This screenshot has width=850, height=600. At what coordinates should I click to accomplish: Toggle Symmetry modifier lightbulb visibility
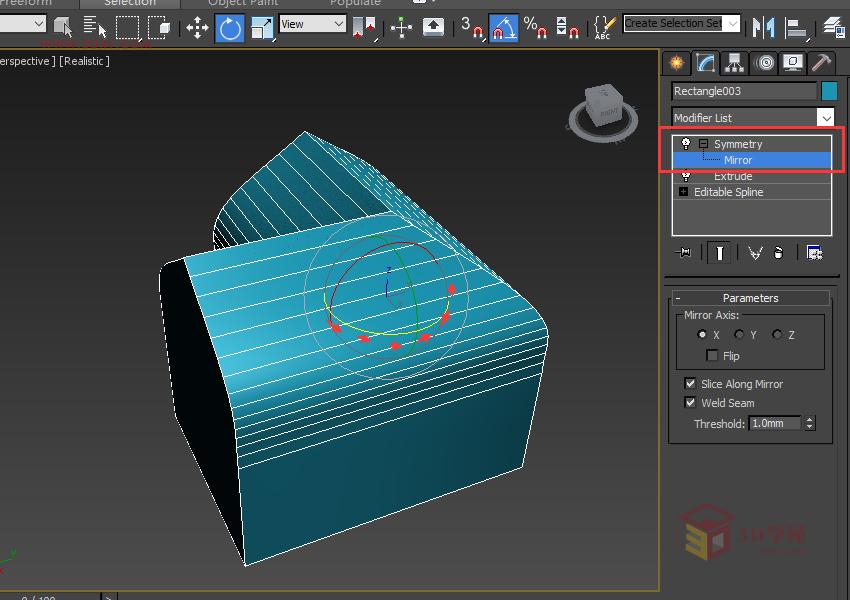coord(685,144)
